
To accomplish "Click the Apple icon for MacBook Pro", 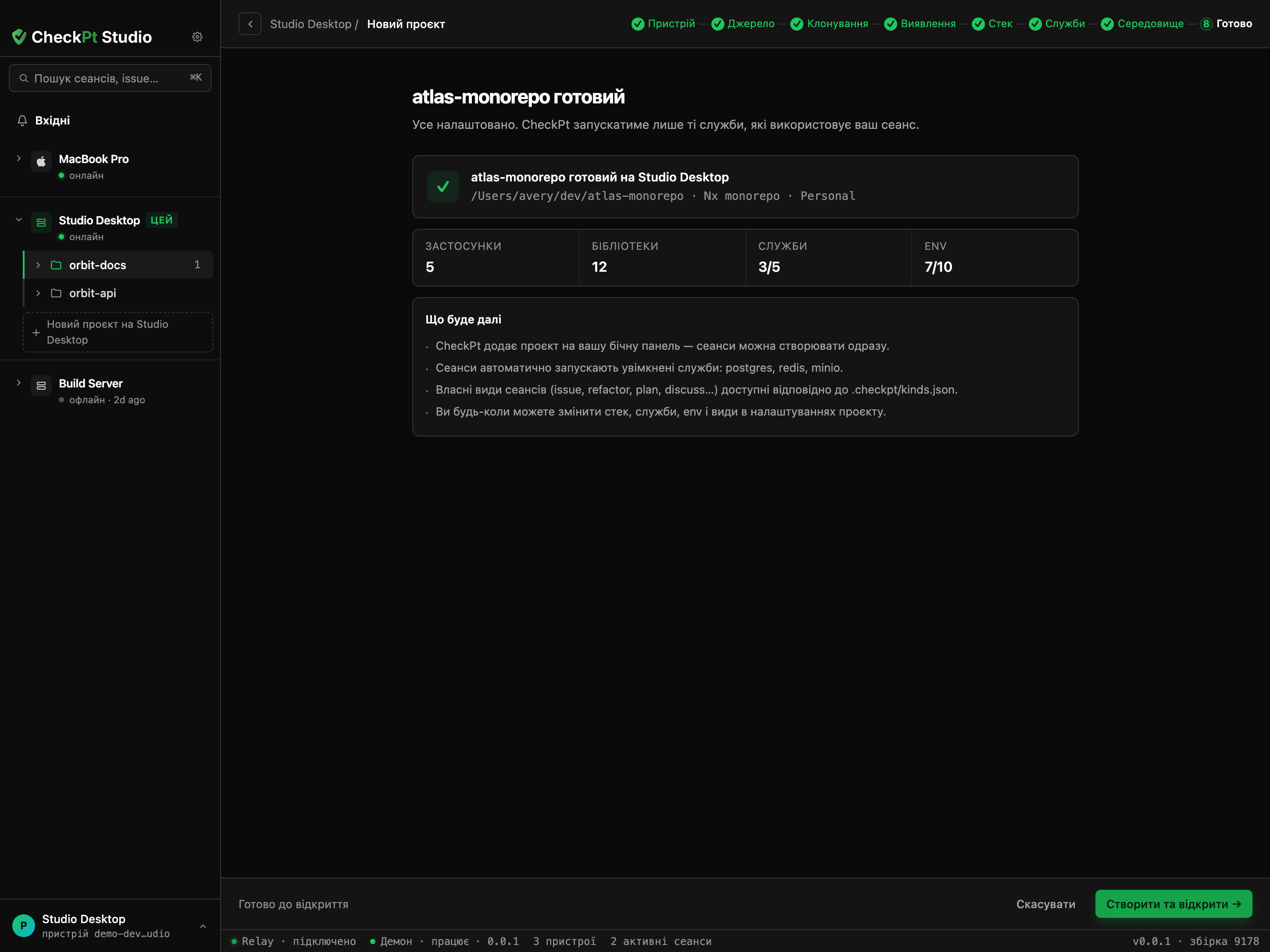I will point(41,162).
